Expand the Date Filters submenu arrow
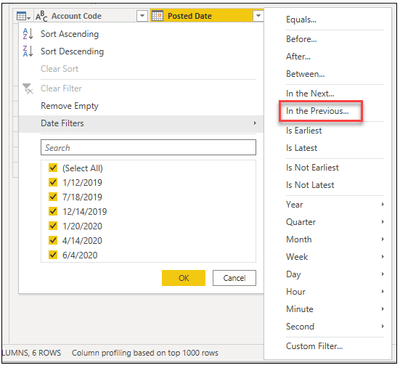The image size is (400, 365). click(255, 123)
